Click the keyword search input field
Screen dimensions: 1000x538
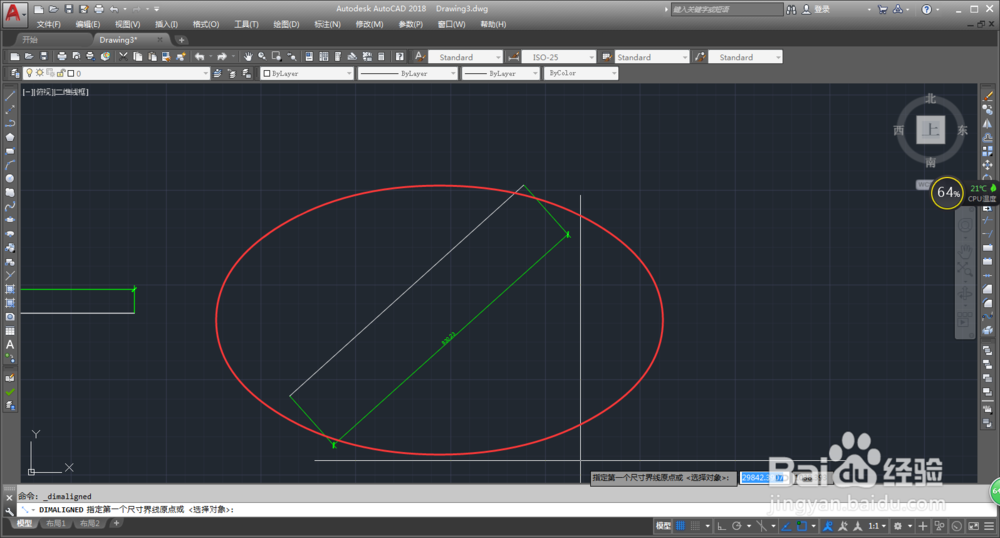pyautogui.click(x=726, y=9)
